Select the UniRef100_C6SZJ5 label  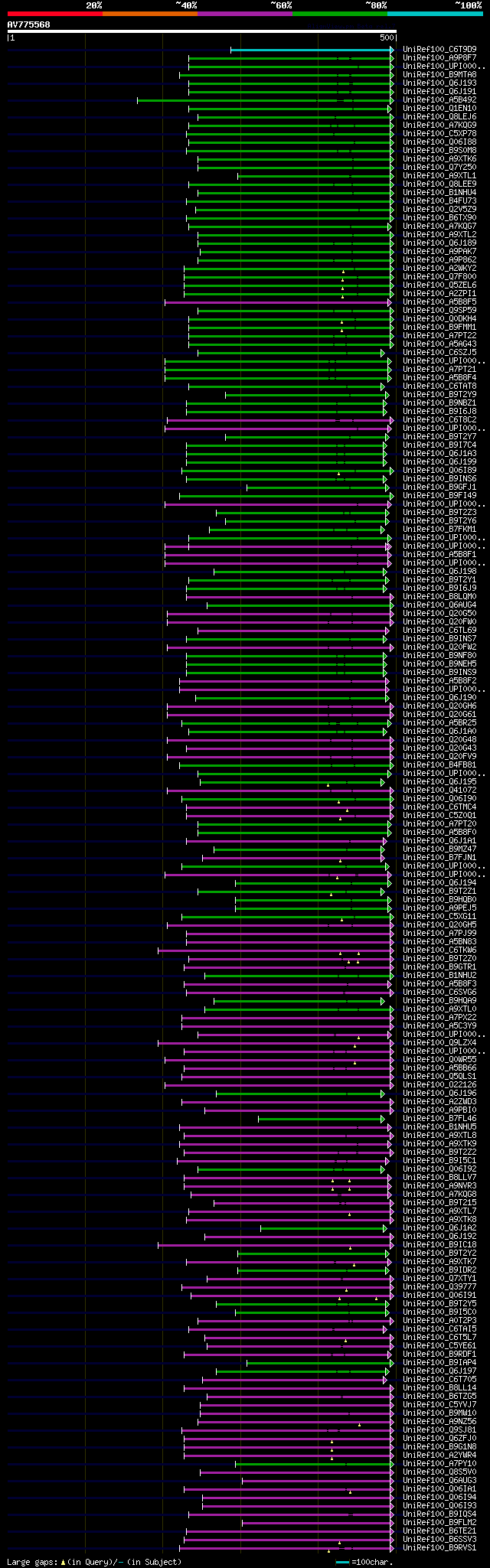click(x=439, y=353)
